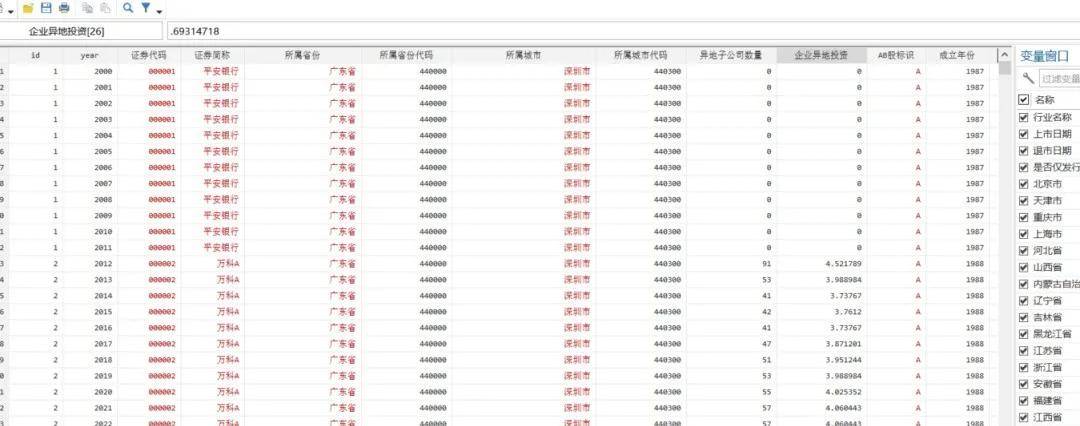Click the 3.951244 cell in the 2018 row

coord(821,360)
